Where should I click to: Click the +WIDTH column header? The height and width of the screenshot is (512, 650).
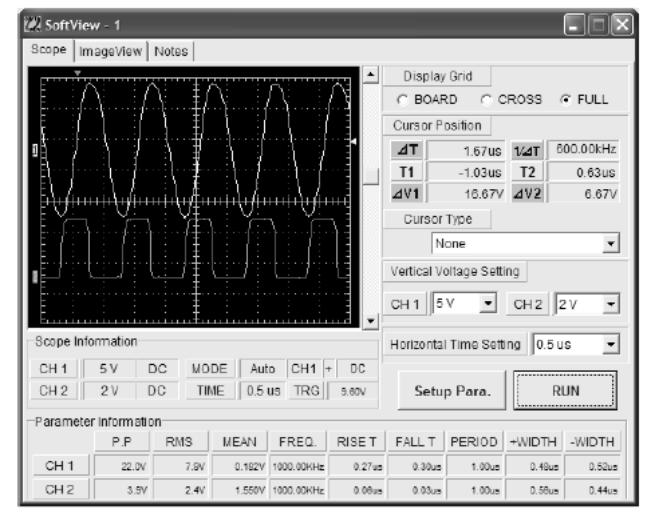(533, 442)
